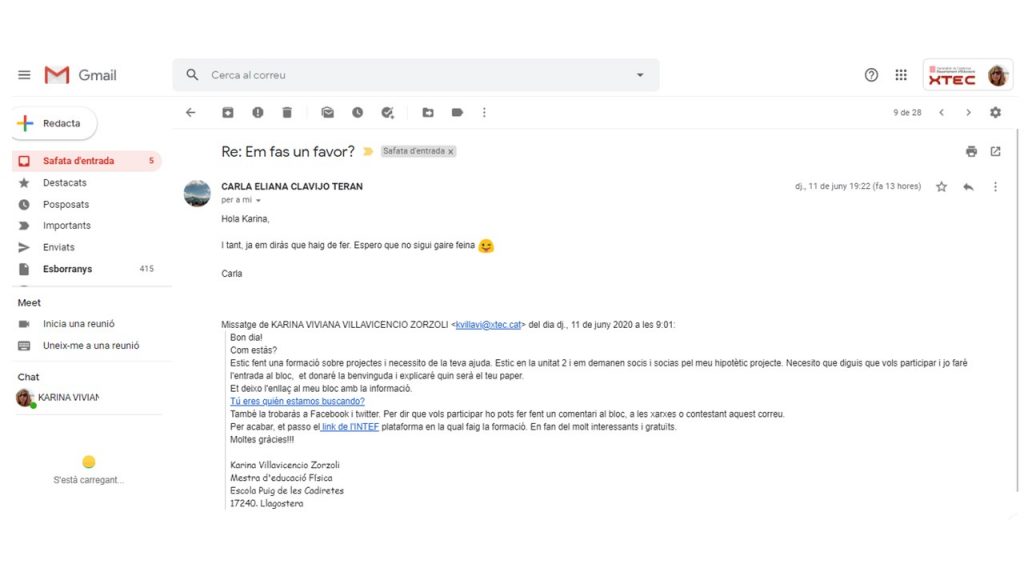Archive this email conversation
The height and width of the screenshot is (576, 1024).
tap(228, 113)
